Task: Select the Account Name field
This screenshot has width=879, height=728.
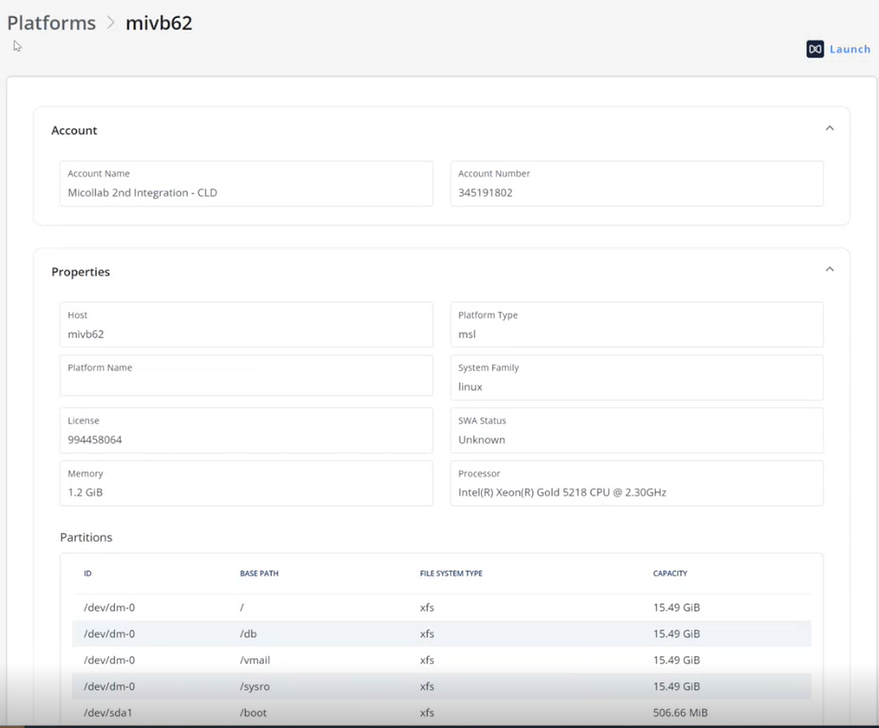Action: click(246, 184)
